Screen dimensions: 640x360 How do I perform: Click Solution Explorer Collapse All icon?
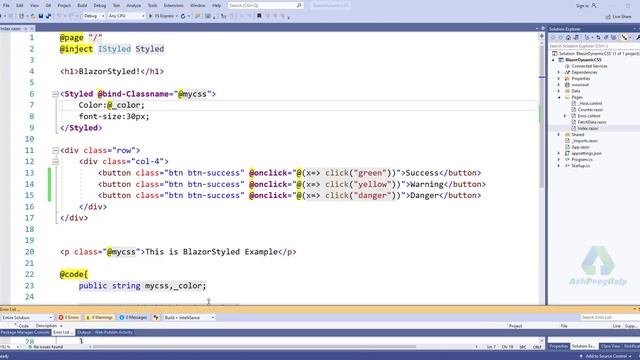point(606,37)
